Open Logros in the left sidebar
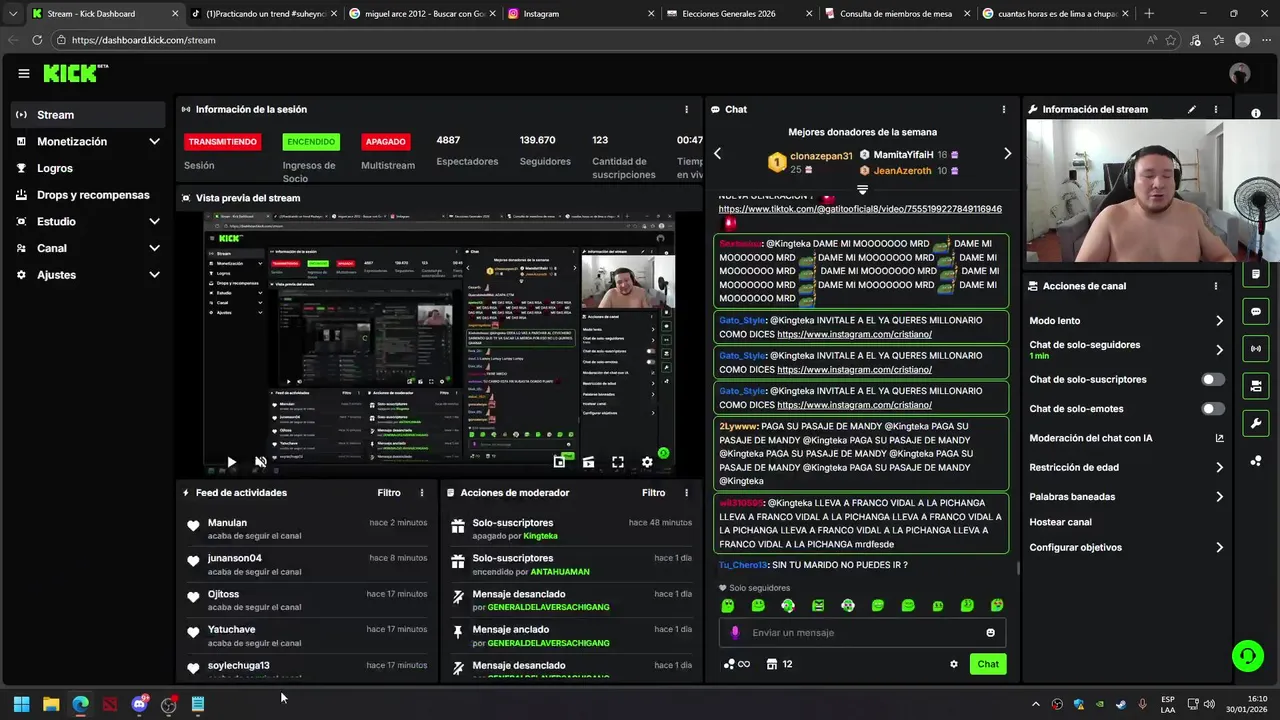 (x=88, y=169)
